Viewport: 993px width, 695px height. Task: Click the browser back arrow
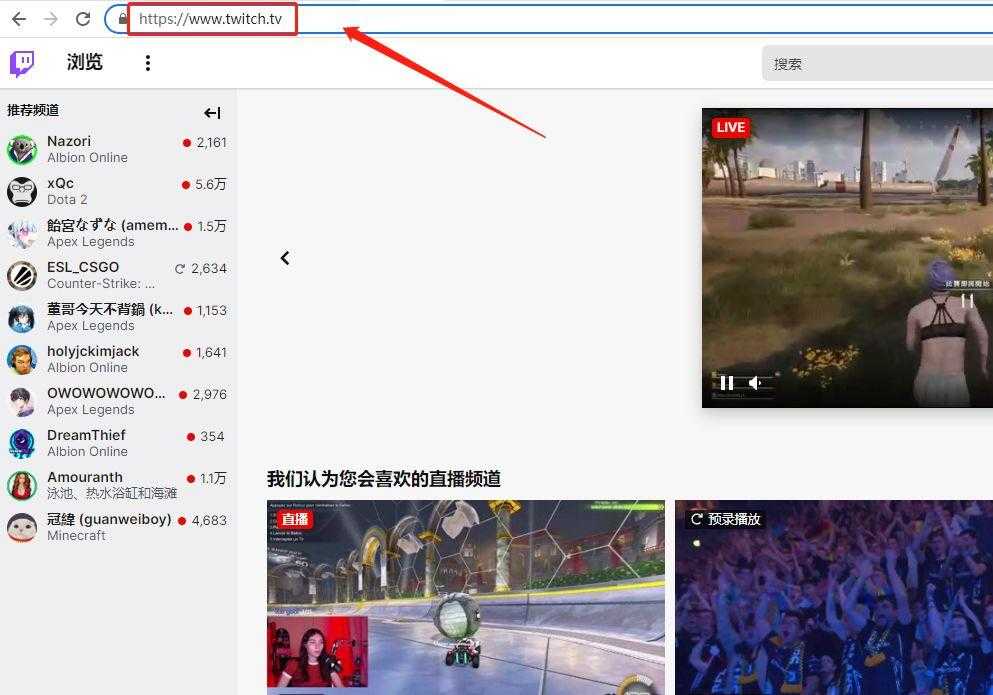19,19
